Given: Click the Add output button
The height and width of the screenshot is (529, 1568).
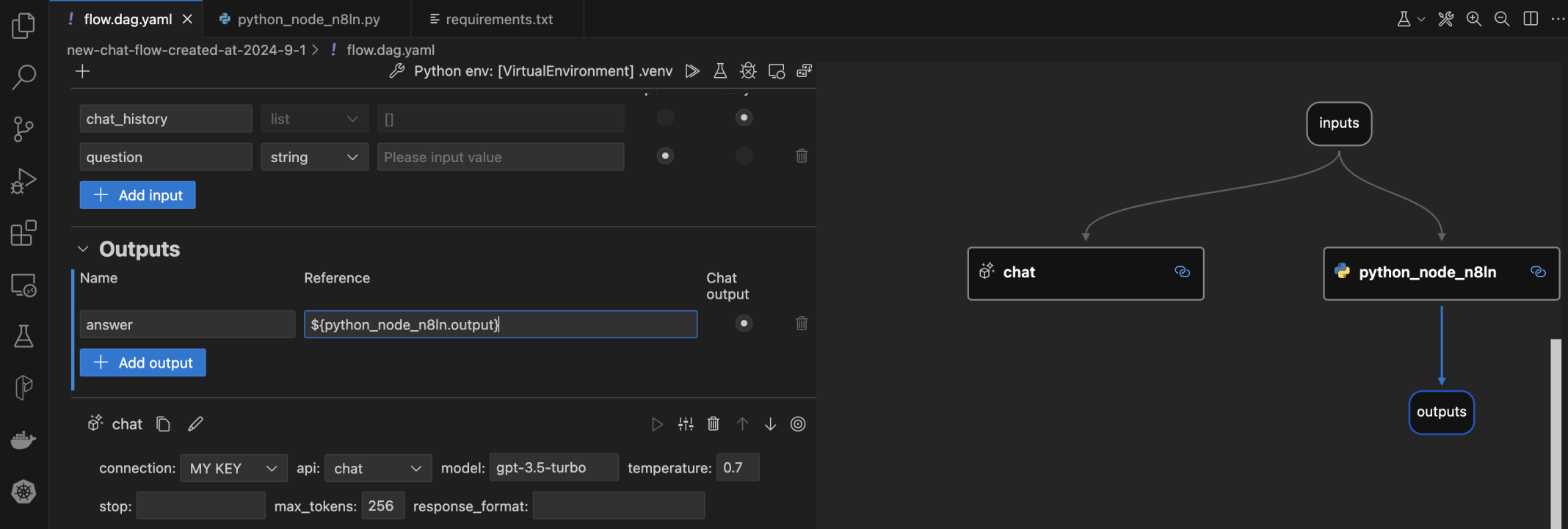Looking at the screenshot, I should pyautogui.click(x=142, y=362).
